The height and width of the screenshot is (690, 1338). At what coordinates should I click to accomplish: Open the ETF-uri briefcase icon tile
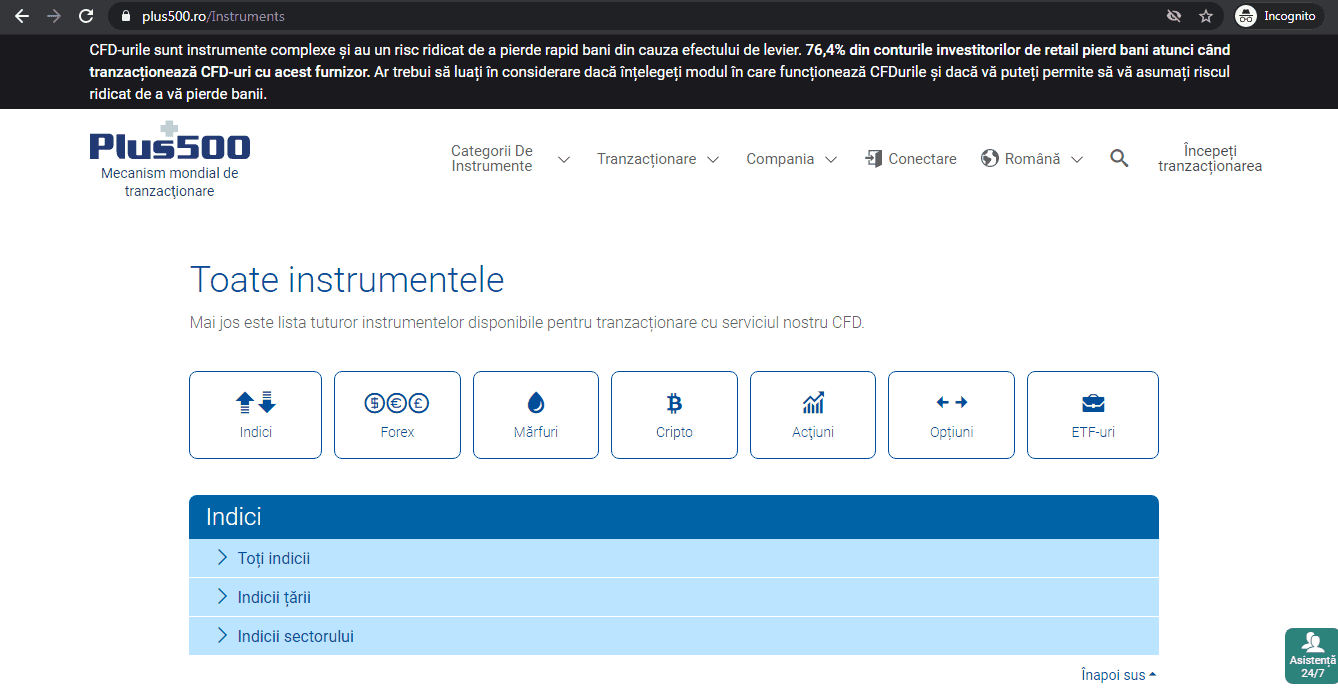click(1092, 415)
